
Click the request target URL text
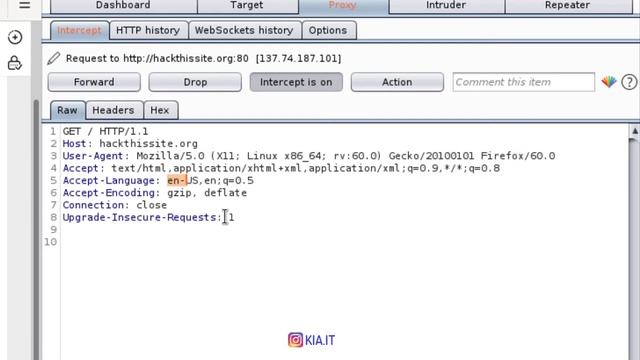coord(186,58)
